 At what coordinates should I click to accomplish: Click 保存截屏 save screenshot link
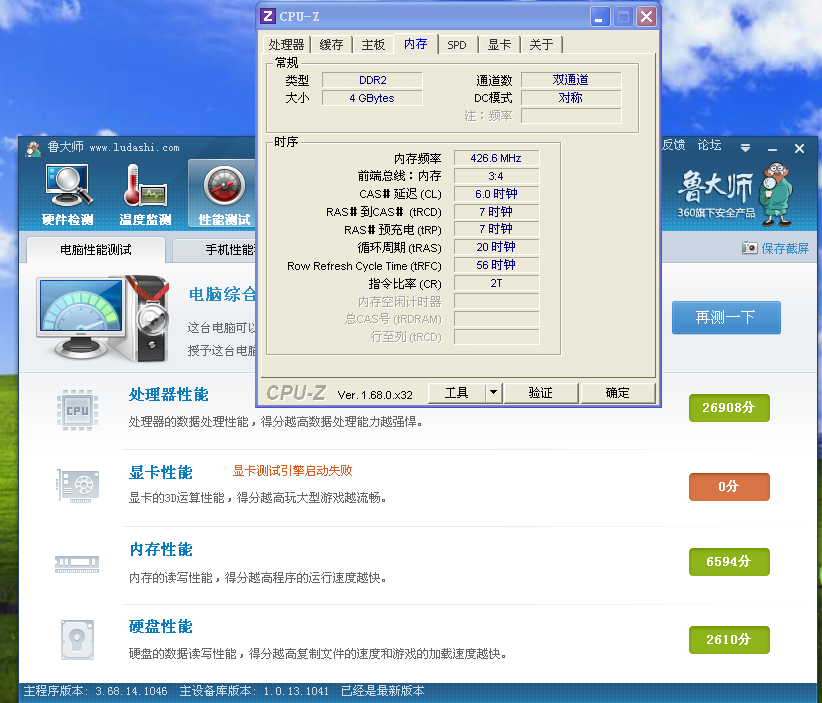pyautogui.click(x=785, y=248)
